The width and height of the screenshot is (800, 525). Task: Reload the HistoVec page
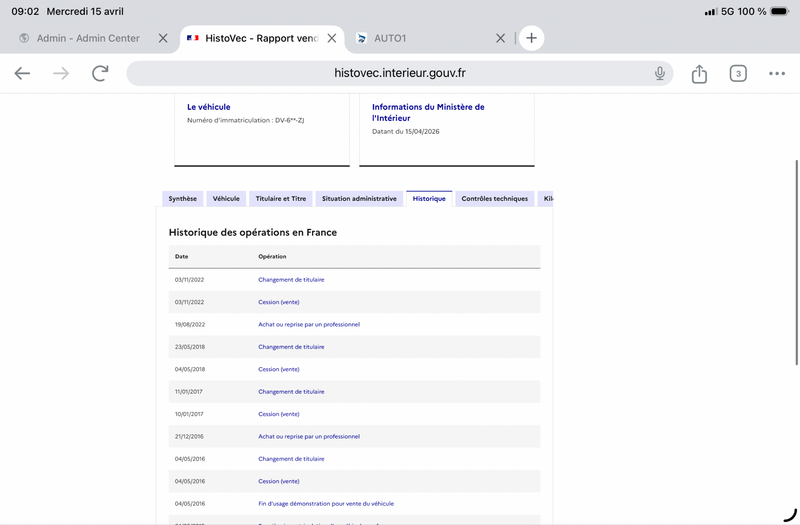100,73
